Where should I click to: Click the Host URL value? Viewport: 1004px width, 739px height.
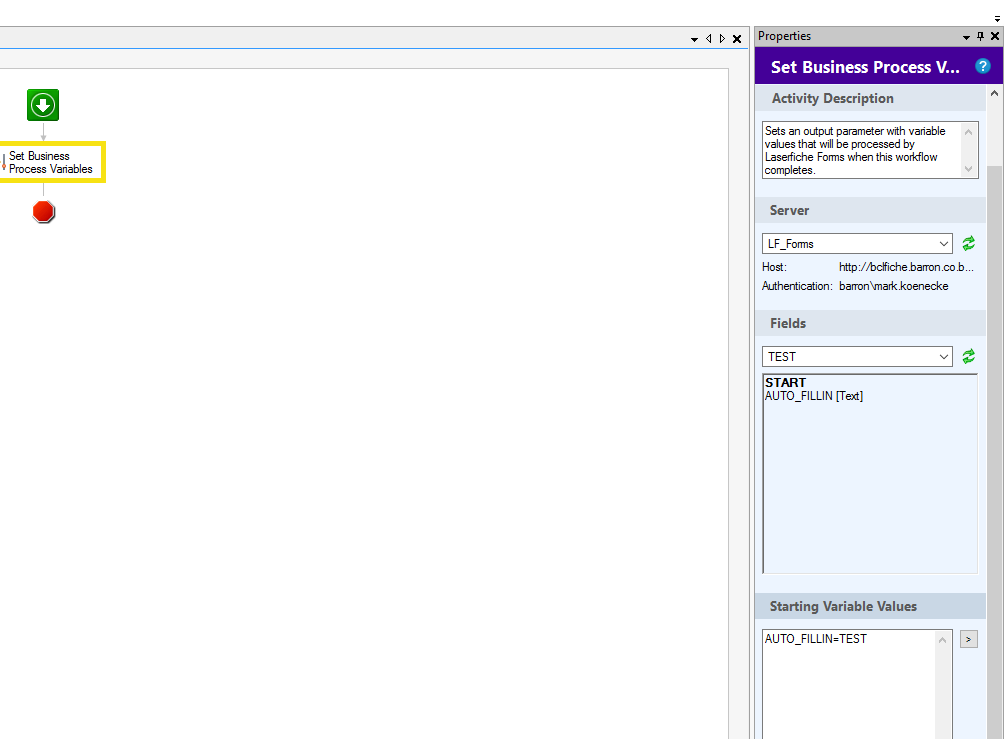coord(906,267)
